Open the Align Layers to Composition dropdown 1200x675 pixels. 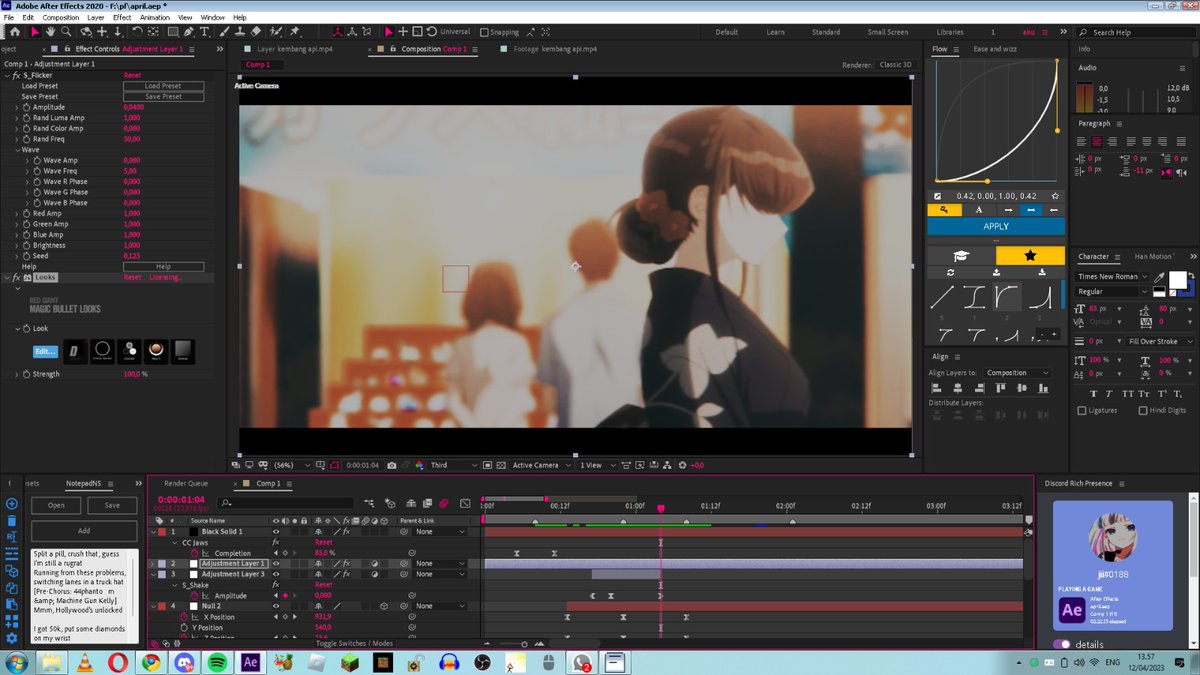click(x=1017, y=373)
